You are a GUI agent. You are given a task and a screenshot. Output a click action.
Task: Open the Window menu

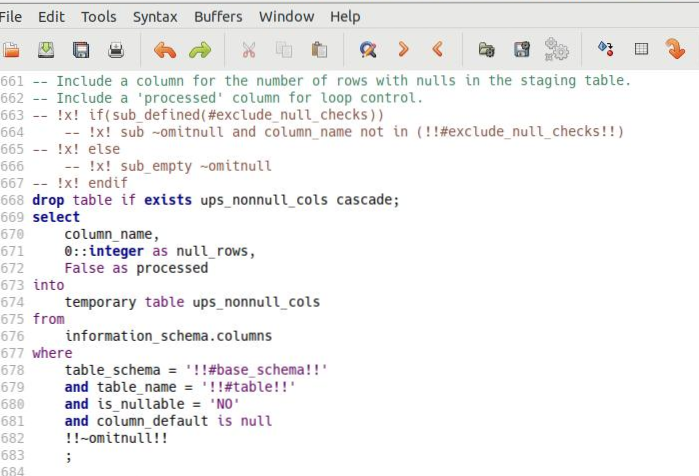coord(286,17)
